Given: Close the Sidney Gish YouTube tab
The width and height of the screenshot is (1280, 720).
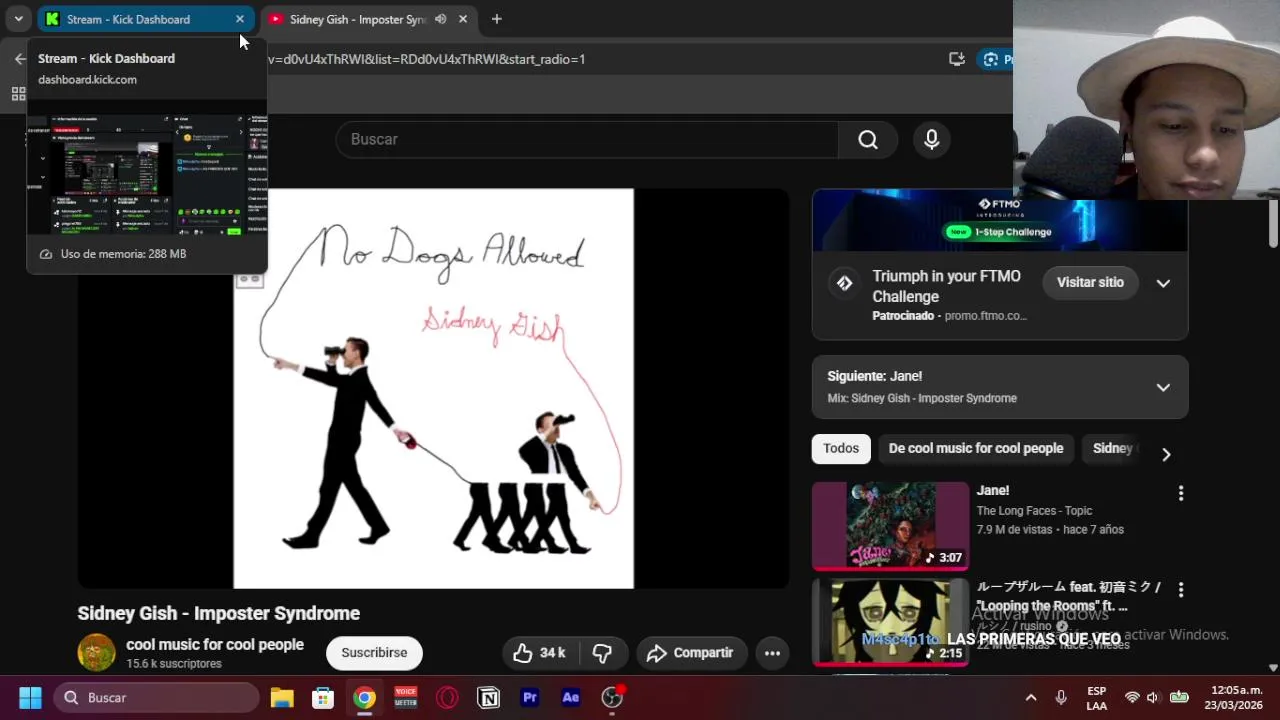Looking at the screenshot, I should tap(463, 19).
